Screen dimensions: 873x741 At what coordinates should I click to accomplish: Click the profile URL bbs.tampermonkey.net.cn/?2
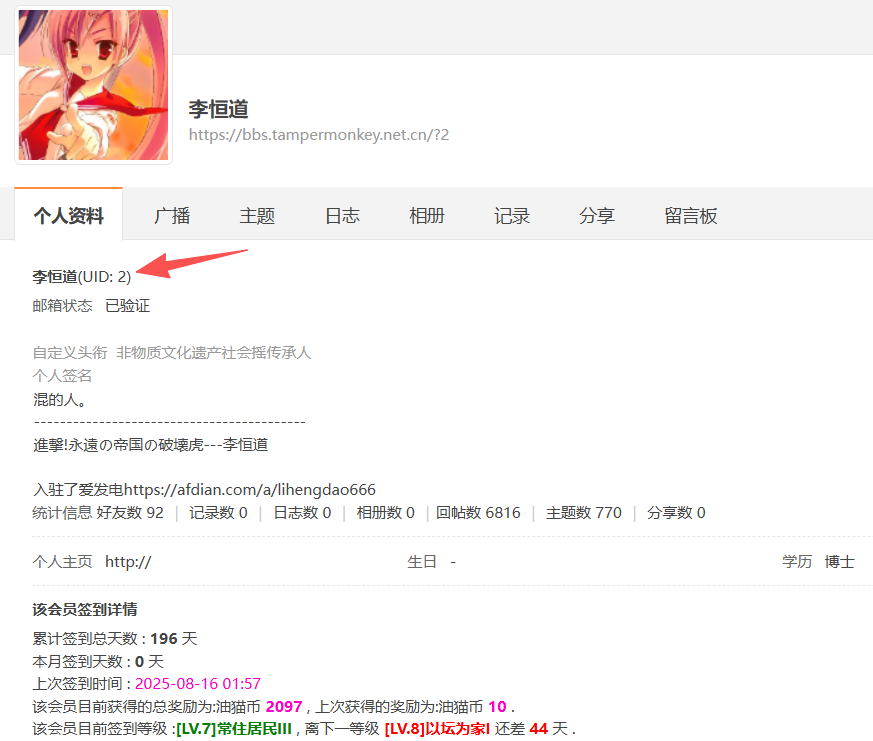tap(318, 135)
